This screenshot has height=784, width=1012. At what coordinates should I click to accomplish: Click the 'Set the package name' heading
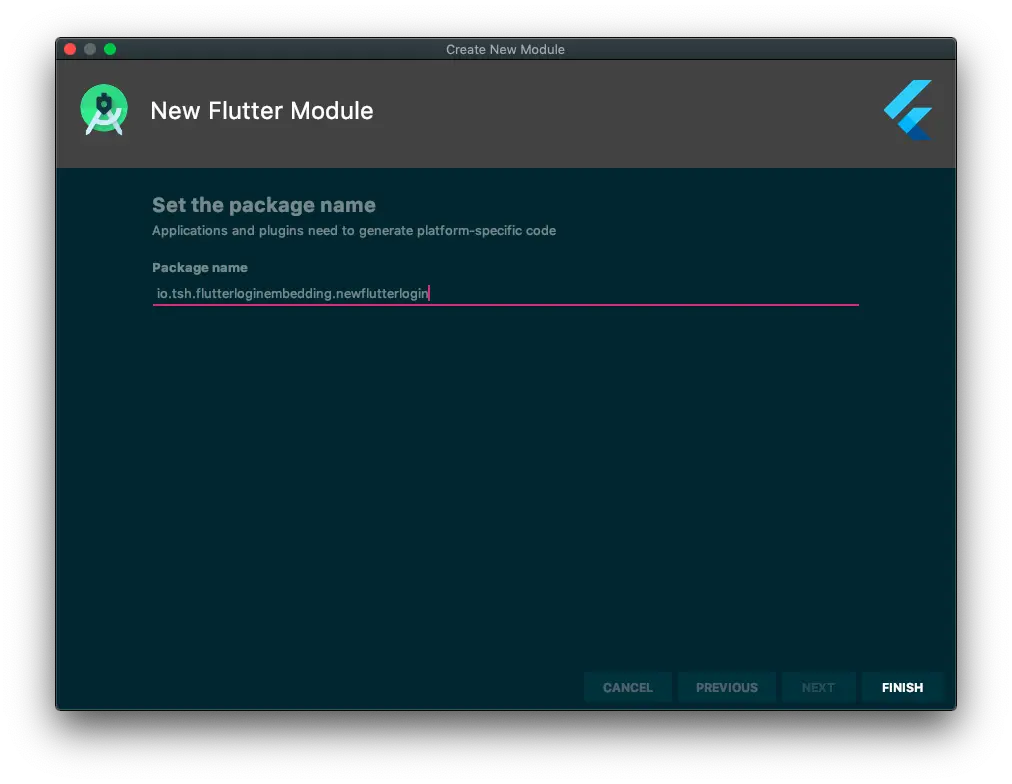263,205
